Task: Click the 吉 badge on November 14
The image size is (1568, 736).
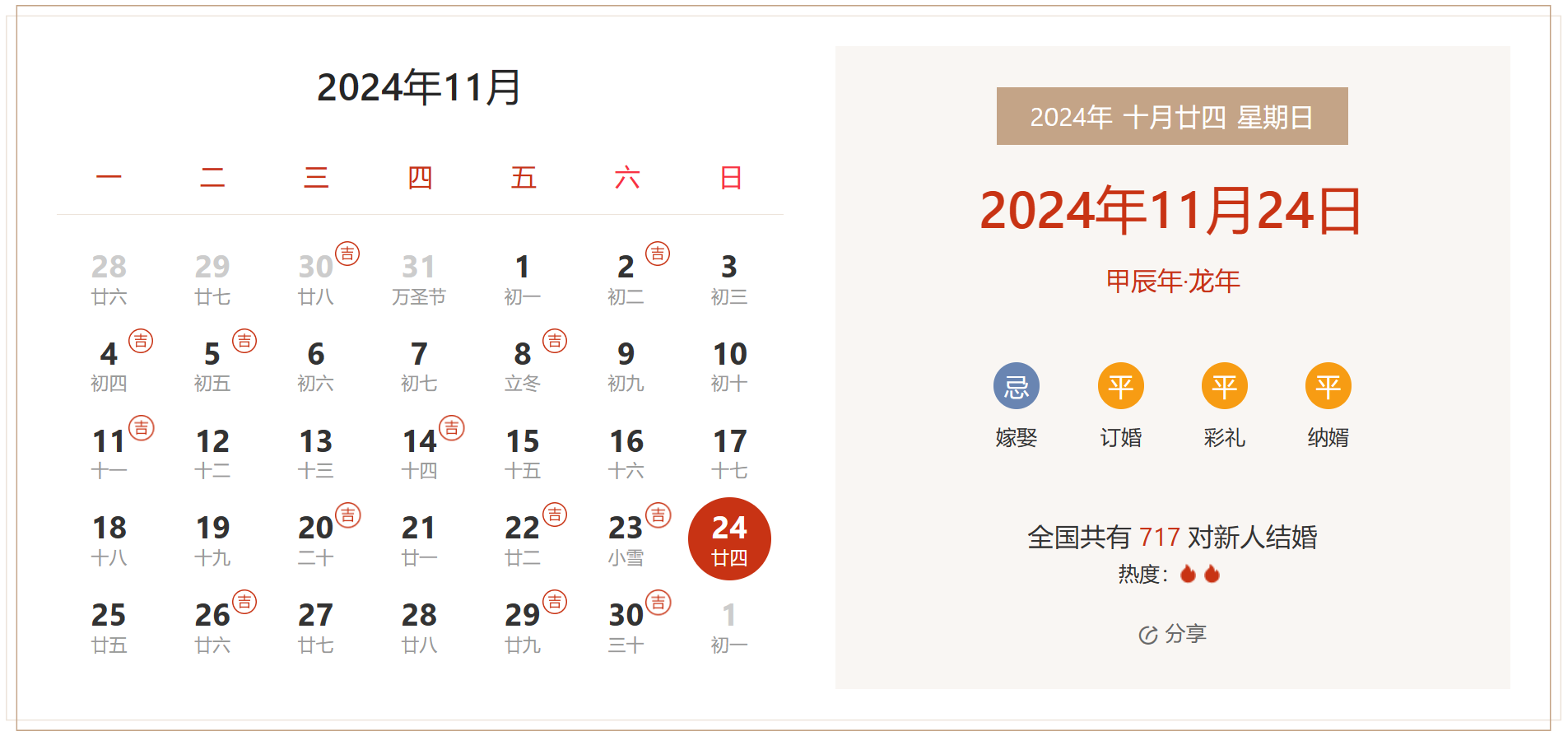Action: (x=451, y=428)
